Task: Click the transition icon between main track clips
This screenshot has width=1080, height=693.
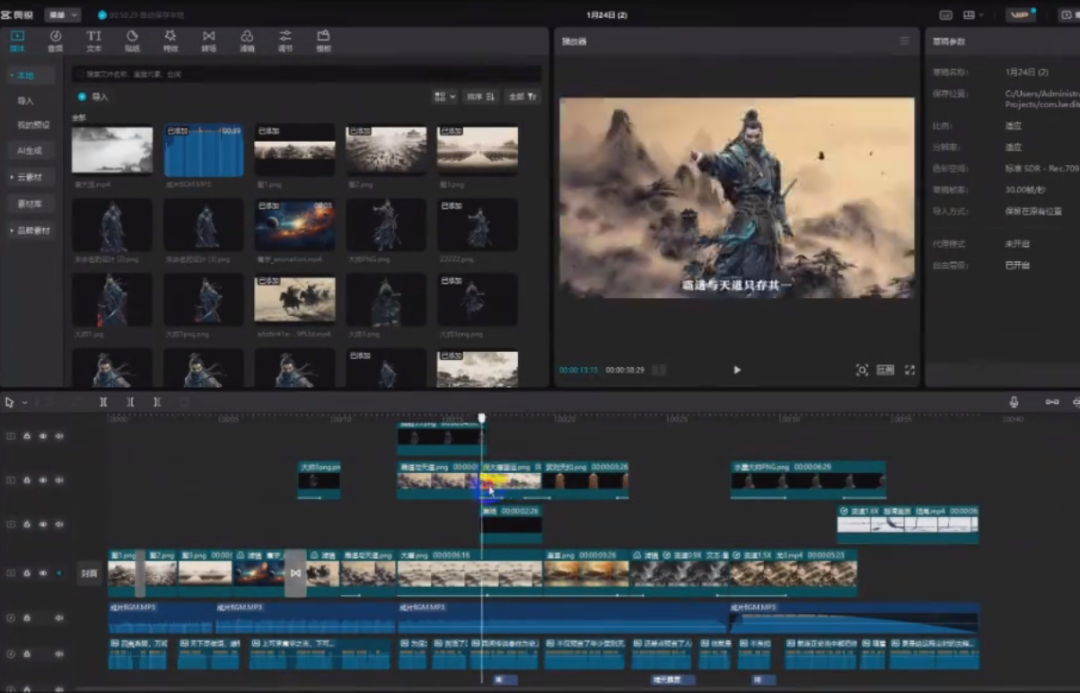Action: (295, 573)
